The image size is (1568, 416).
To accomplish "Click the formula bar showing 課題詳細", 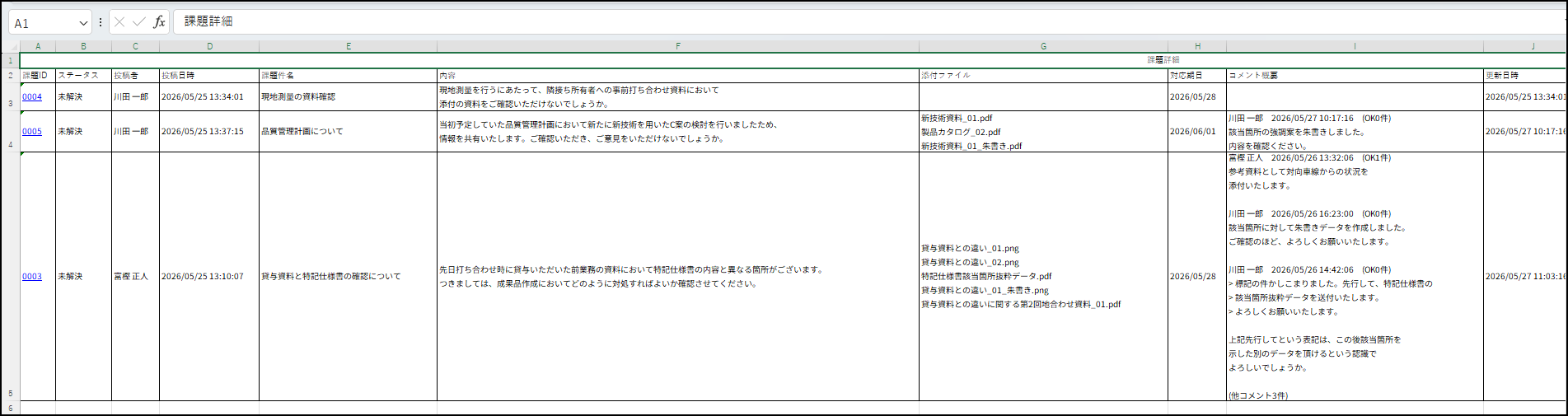I will [869, 21].
